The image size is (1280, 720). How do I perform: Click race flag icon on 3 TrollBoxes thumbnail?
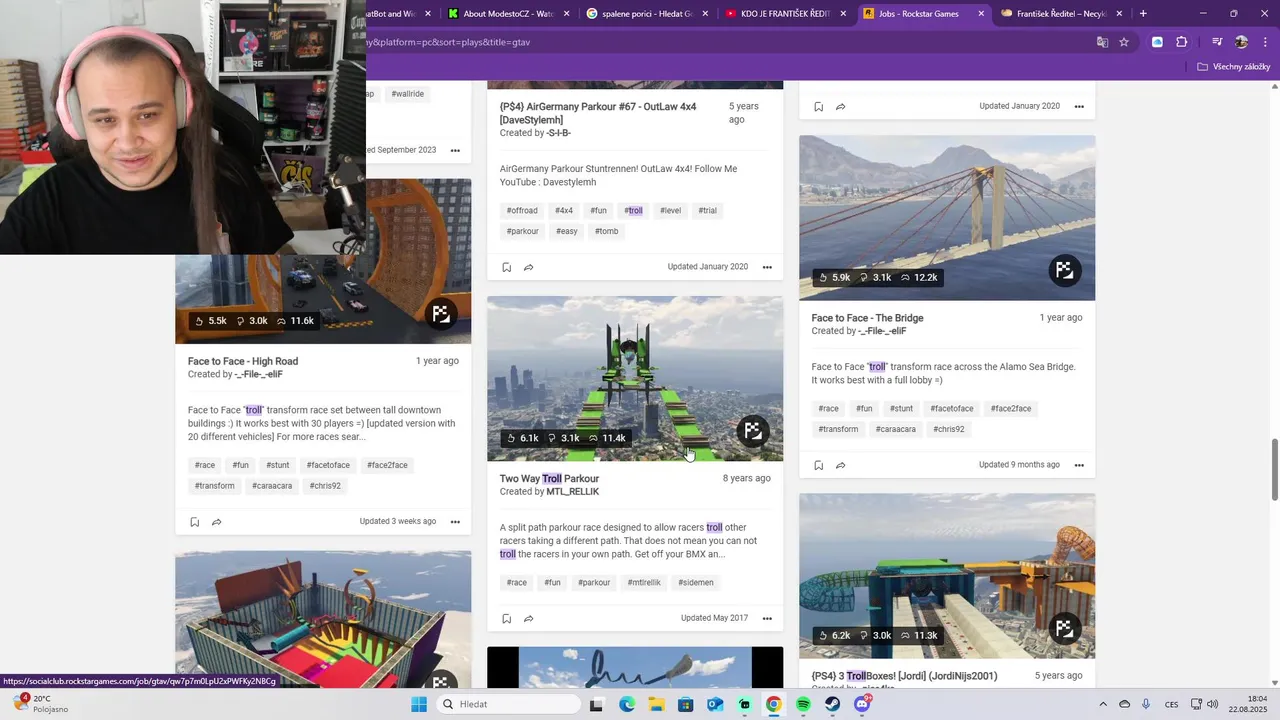[x=1065, y=628]
